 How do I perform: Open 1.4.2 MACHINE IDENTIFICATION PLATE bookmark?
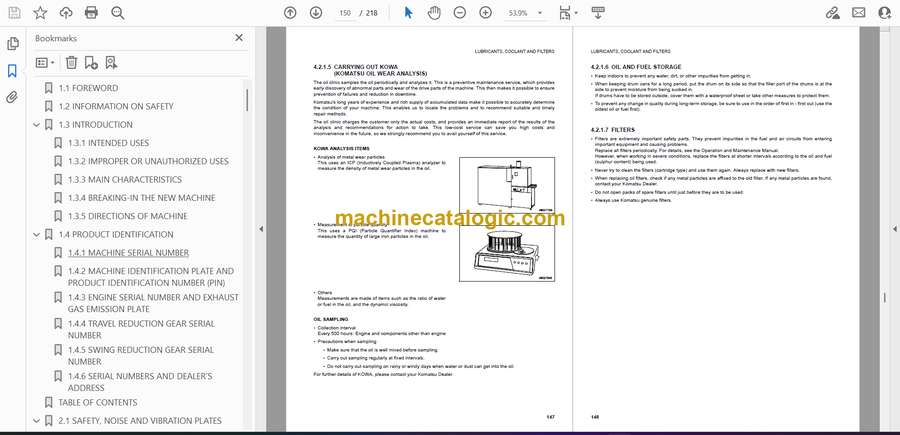[x=151, y=277]
